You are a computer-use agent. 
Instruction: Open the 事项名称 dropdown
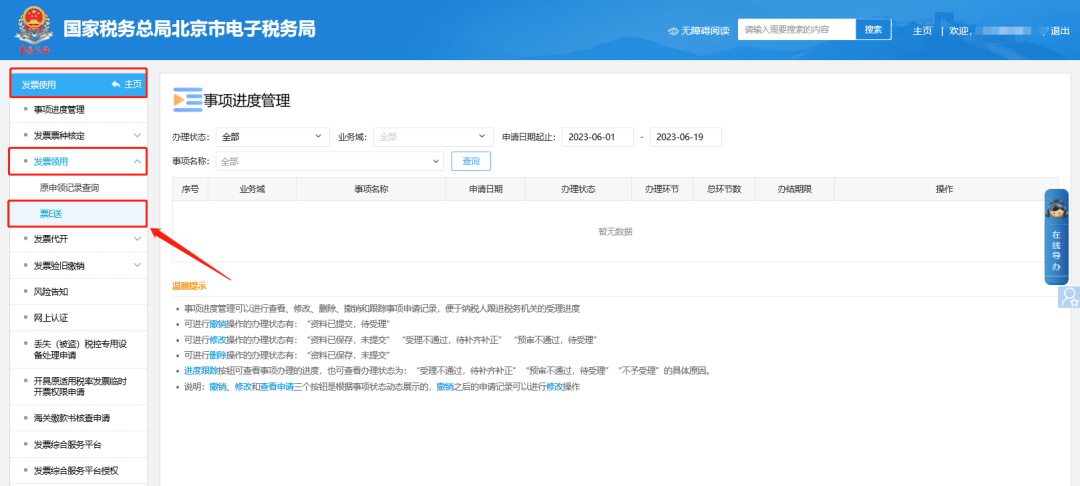click(x=328, y=161)
